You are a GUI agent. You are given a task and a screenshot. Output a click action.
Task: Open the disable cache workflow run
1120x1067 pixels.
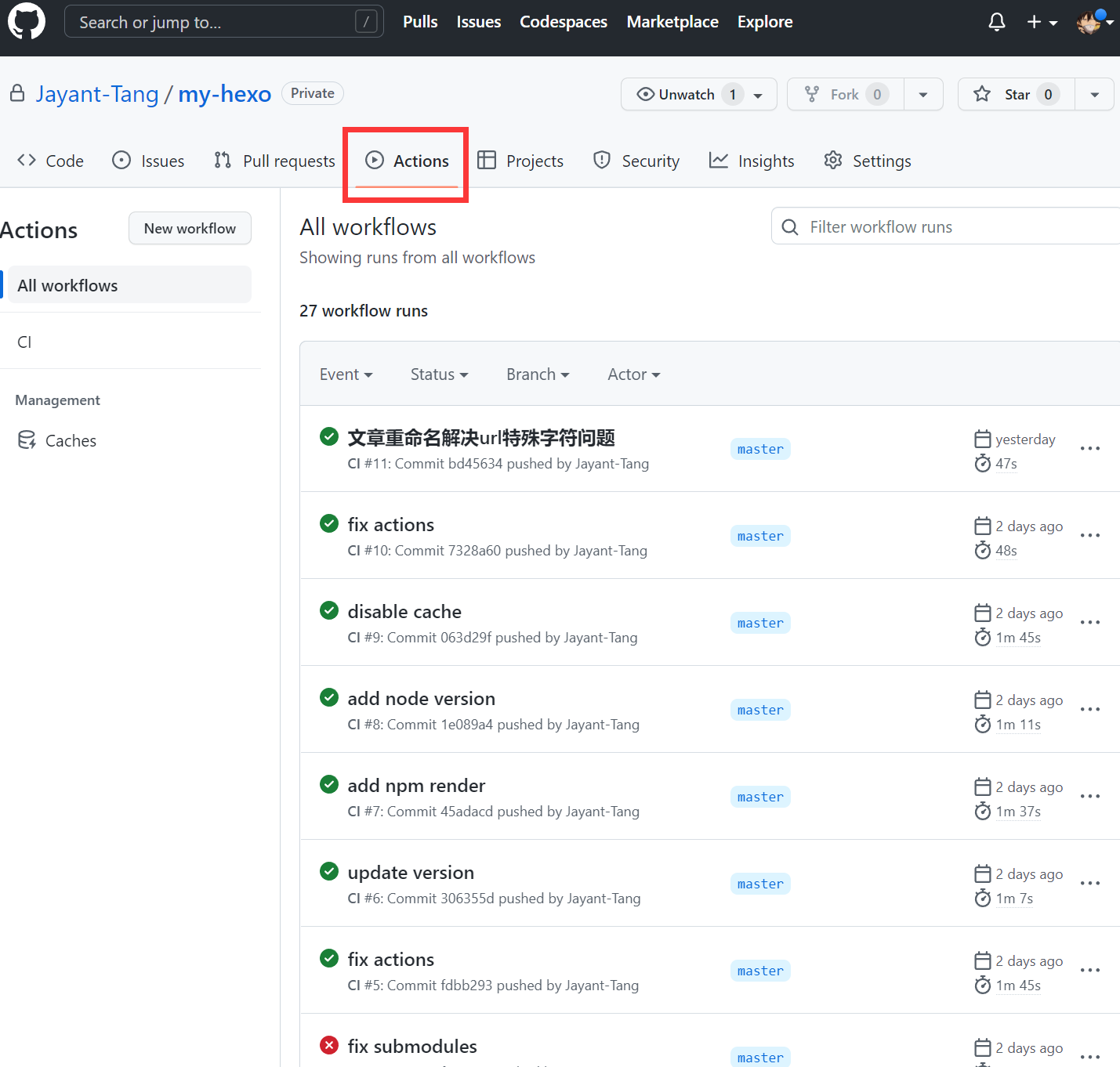(404, 611)
